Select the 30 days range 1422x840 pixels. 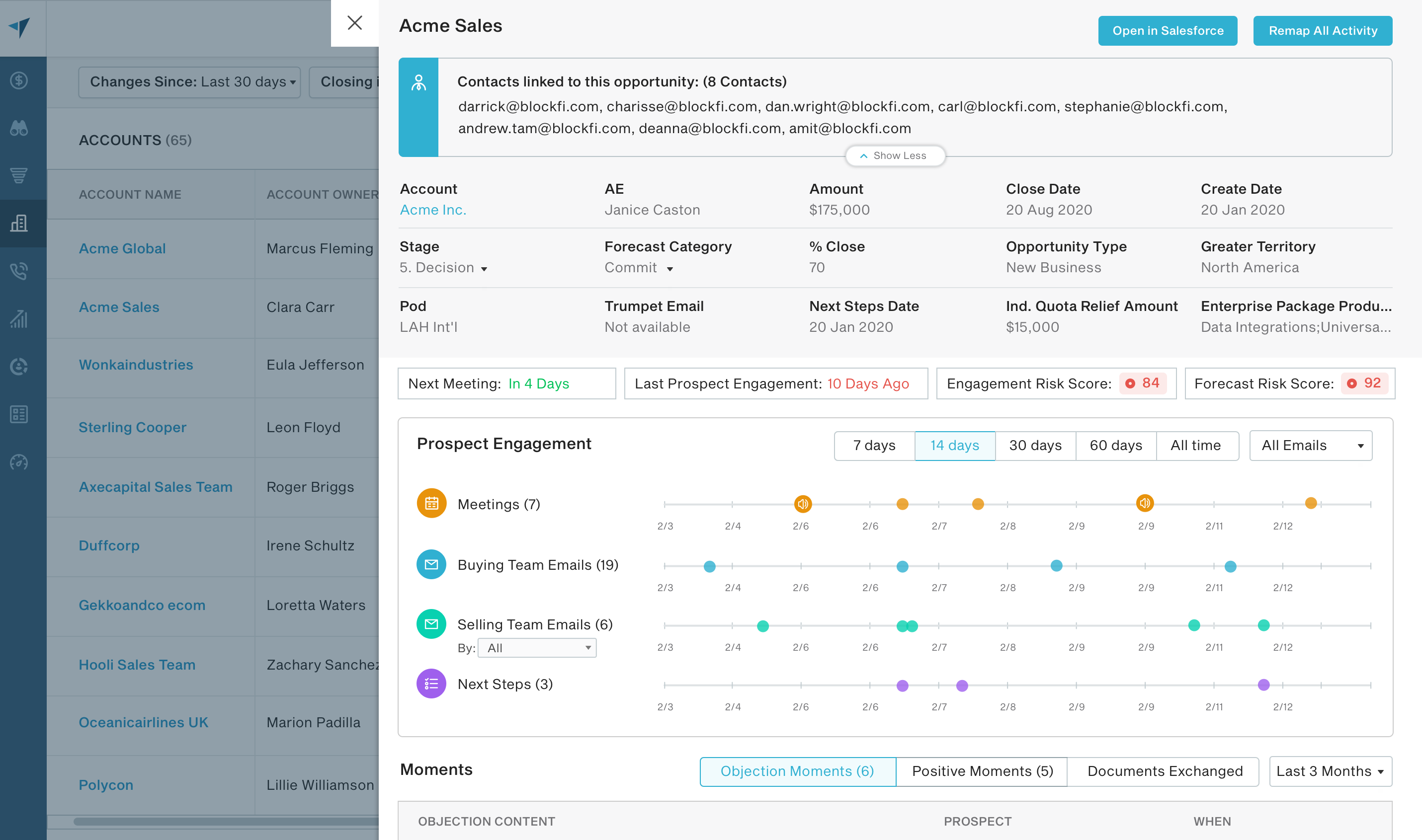1035,446
